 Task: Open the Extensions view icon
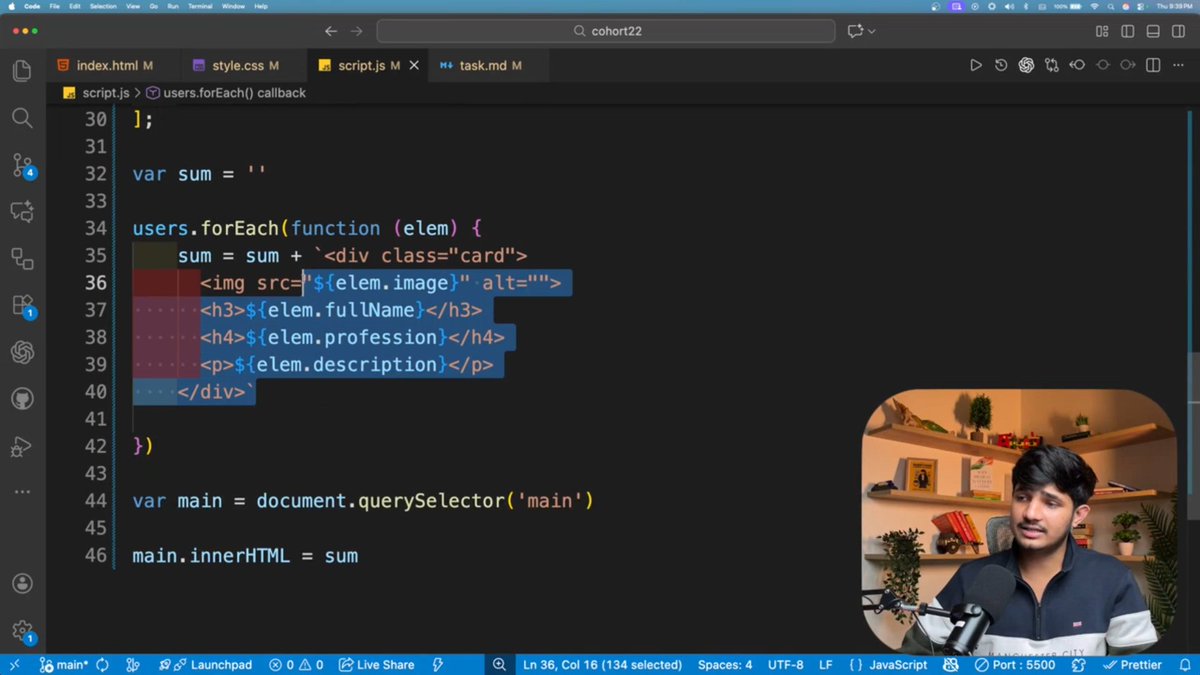(x=22, y=305)
